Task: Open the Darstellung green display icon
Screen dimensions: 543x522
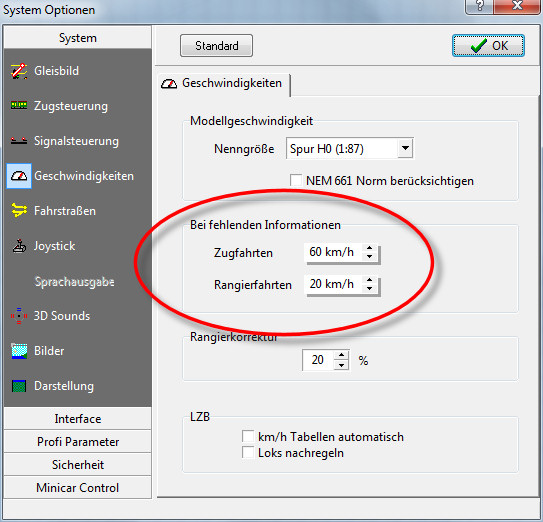Action: pyautogui.click(x=19, y=386)
